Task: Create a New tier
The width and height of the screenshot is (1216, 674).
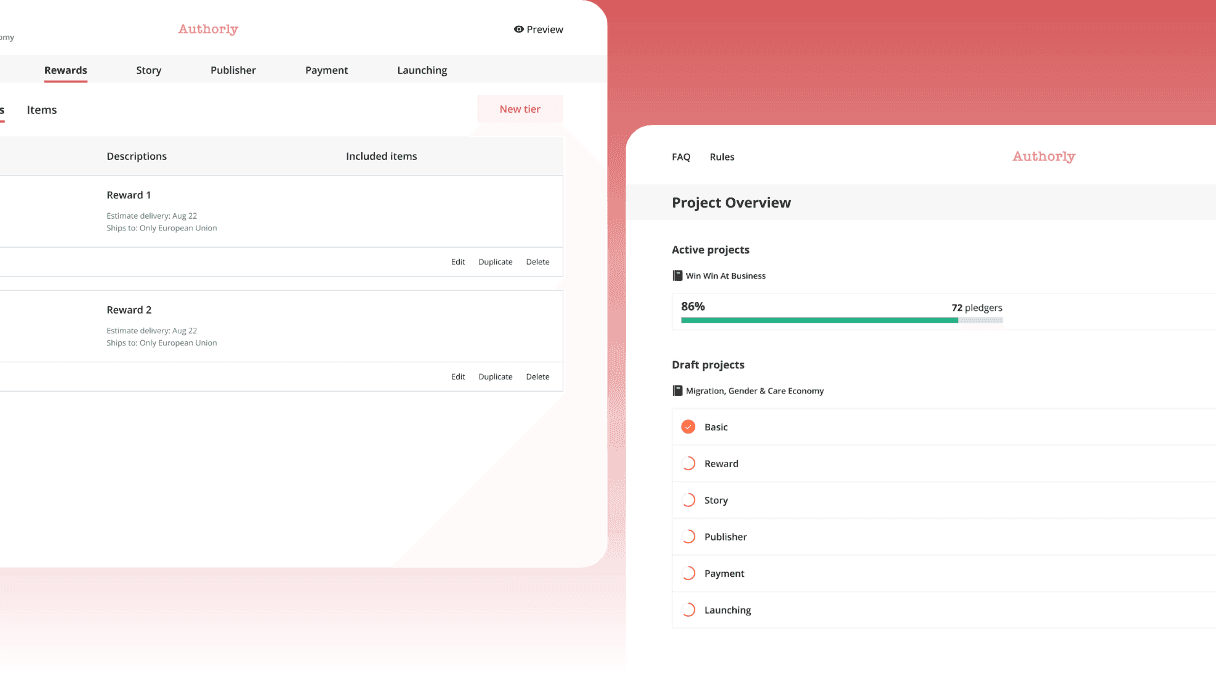Action: [x=520, y=109]
